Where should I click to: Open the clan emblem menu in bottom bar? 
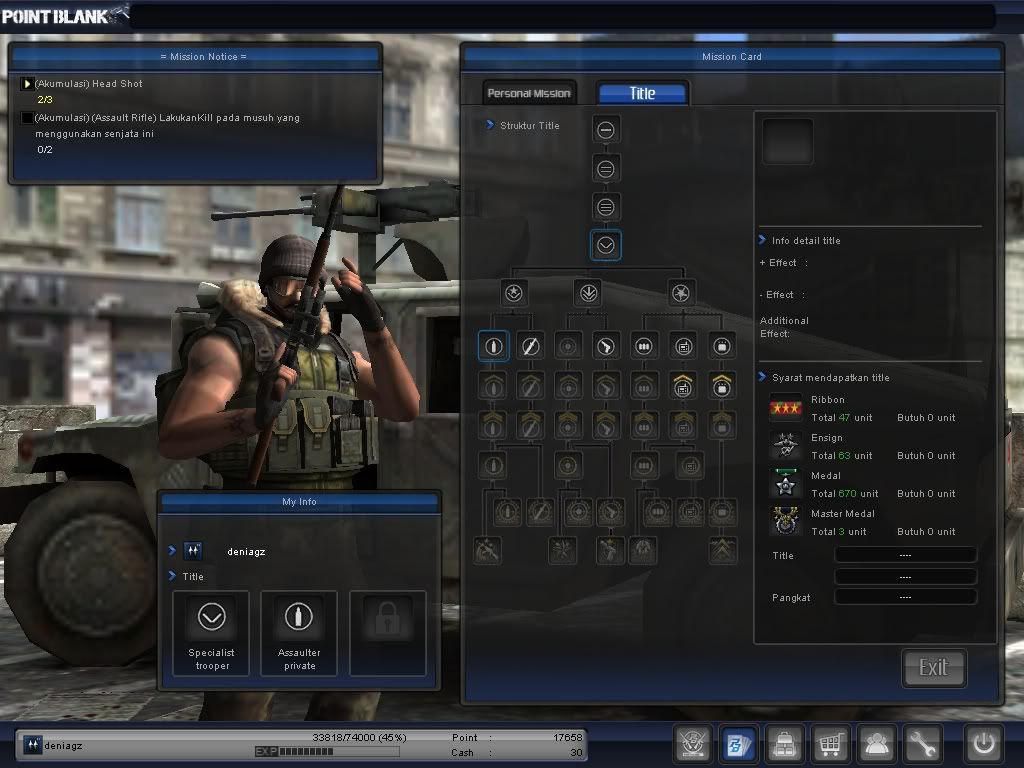point(692,744)
